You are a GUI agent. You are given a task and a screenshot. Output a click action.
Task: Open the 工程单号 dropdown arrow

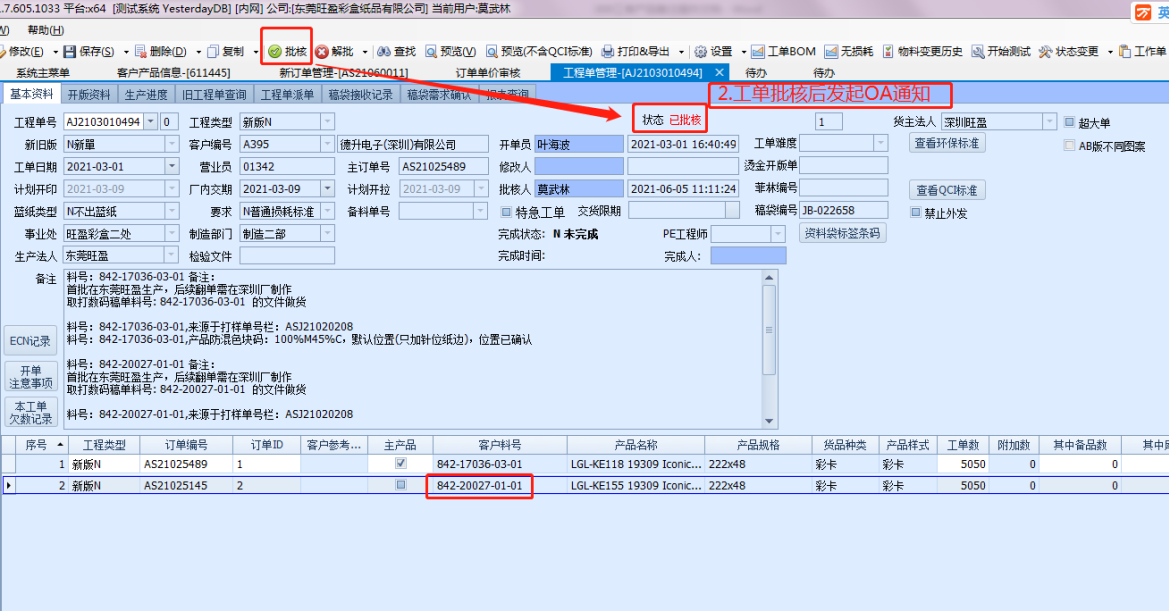[x=151, y=122]
